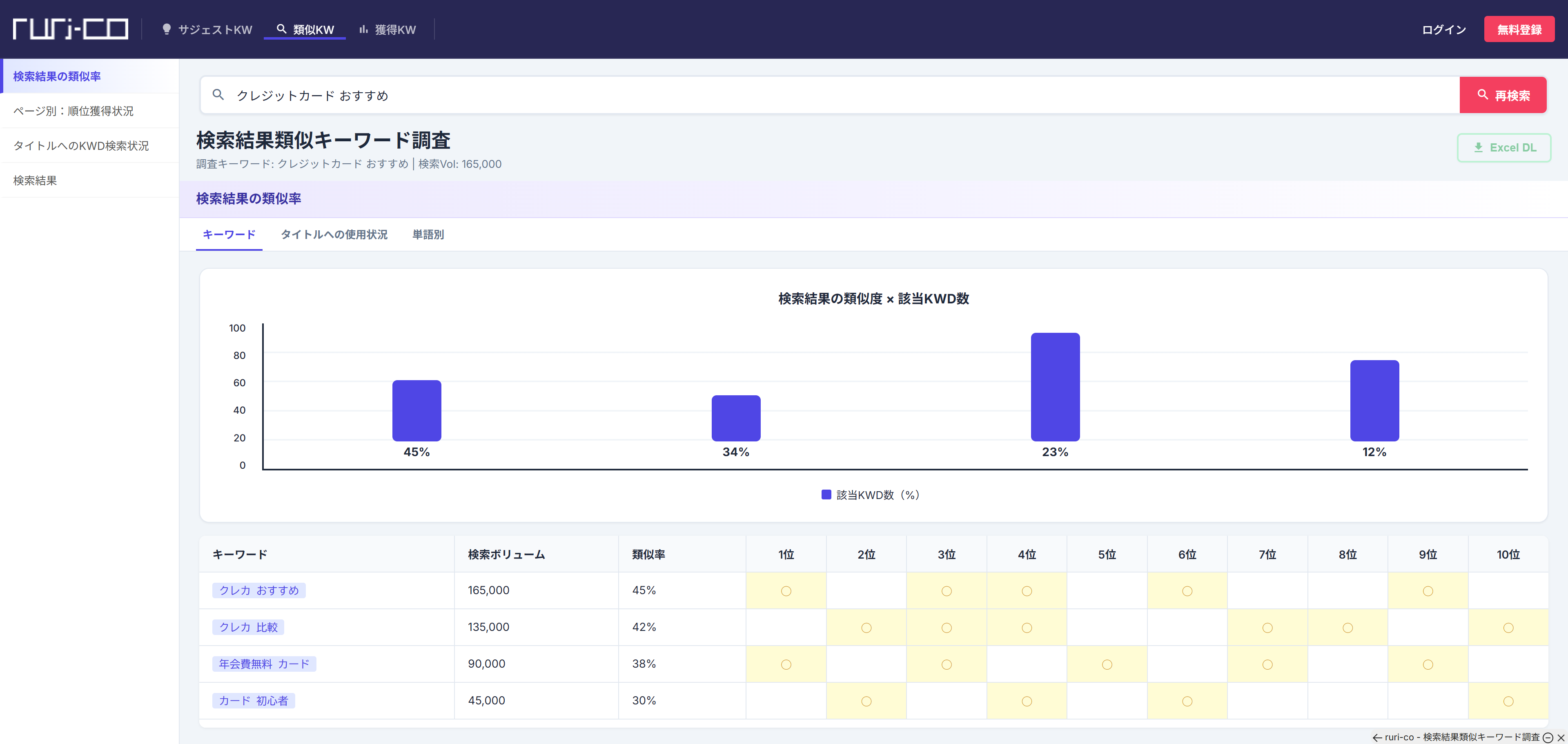Click the X icon in bottom caption bar
Image resolution: width=1568 pixels, height=744 pixels.
[x=1561, y=737]
